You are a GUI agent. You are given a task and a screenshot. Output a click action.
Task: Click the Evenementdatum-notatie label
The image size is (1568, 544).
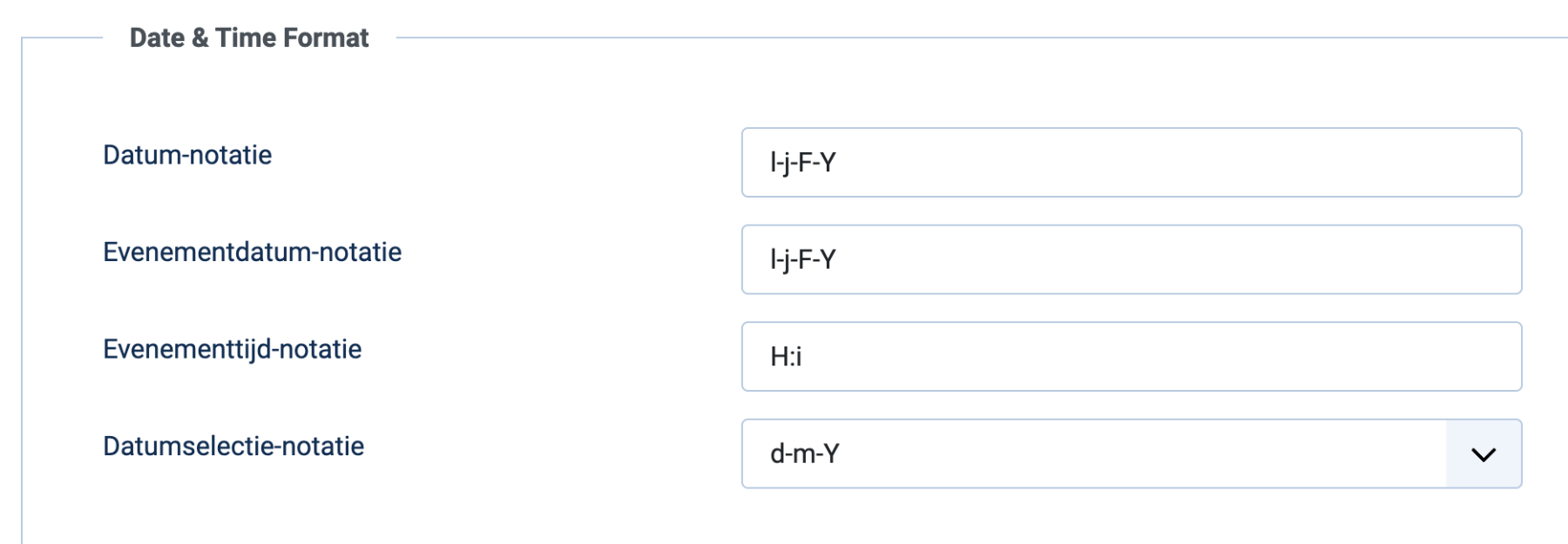[252, 252]
